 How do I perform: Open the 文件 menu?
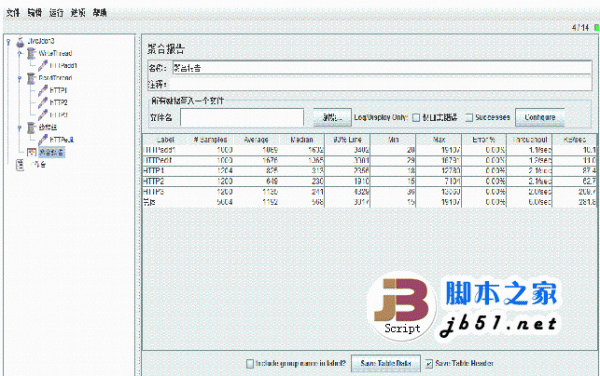[13, 13]
